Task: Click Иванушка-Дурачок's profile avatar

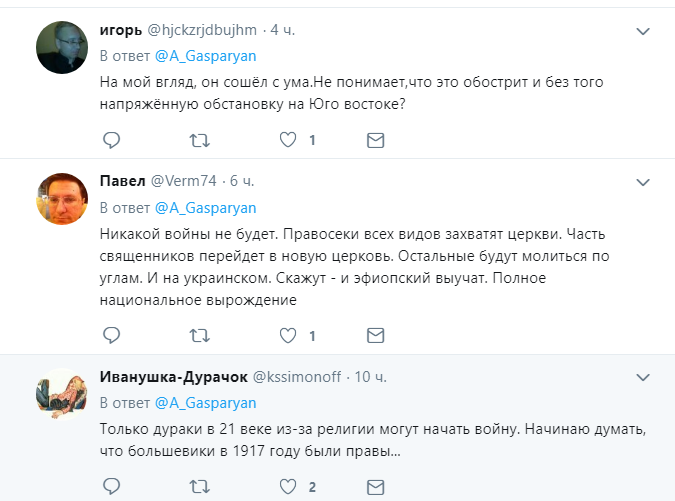Action: click(x=62, y=392)
